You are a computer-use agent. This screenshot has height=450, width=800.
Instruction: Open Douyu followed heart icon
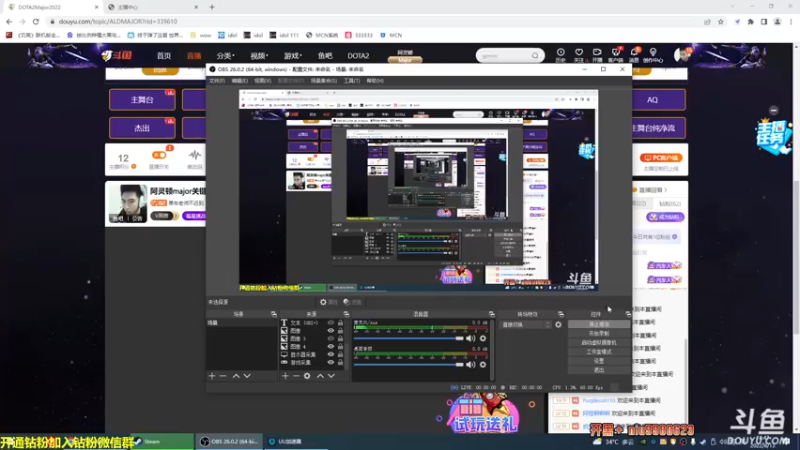tap(579, 55)
